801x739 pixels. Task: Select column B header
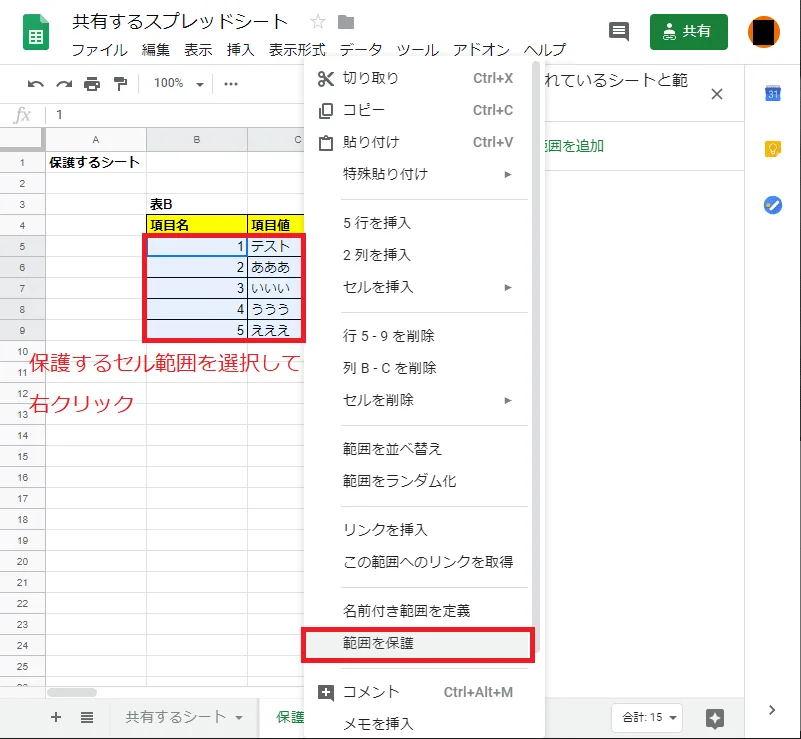197,139
